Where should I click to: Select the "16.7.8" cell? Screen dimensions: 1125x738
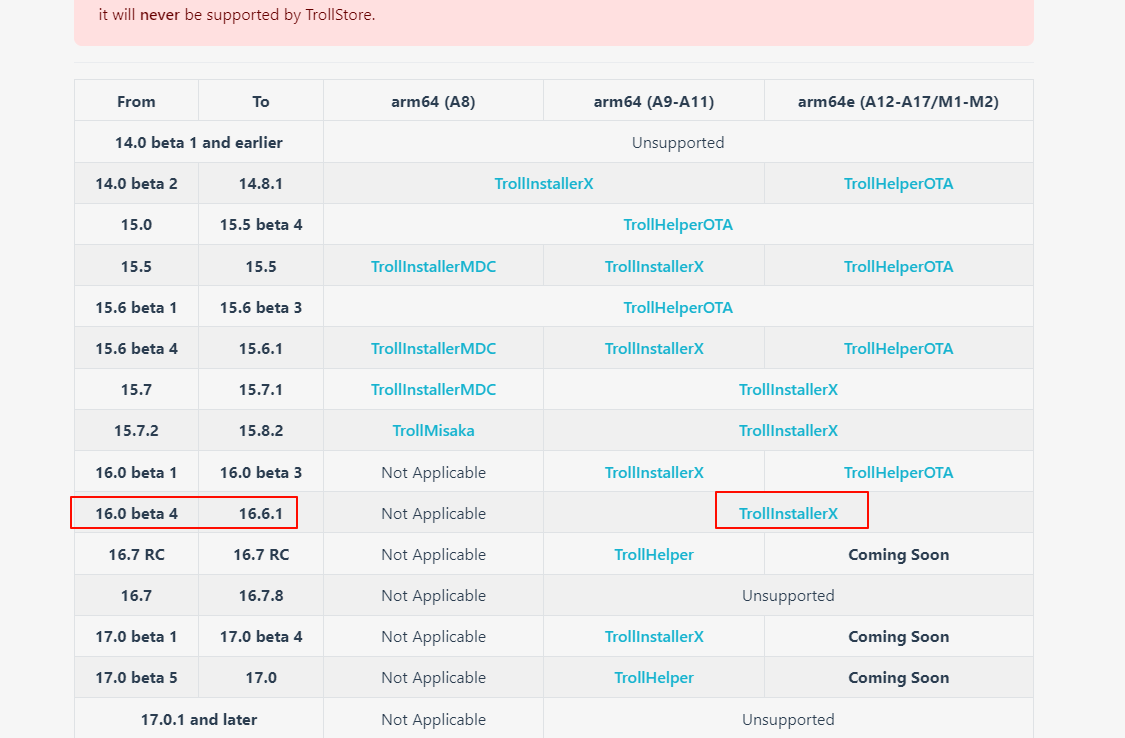261,595
